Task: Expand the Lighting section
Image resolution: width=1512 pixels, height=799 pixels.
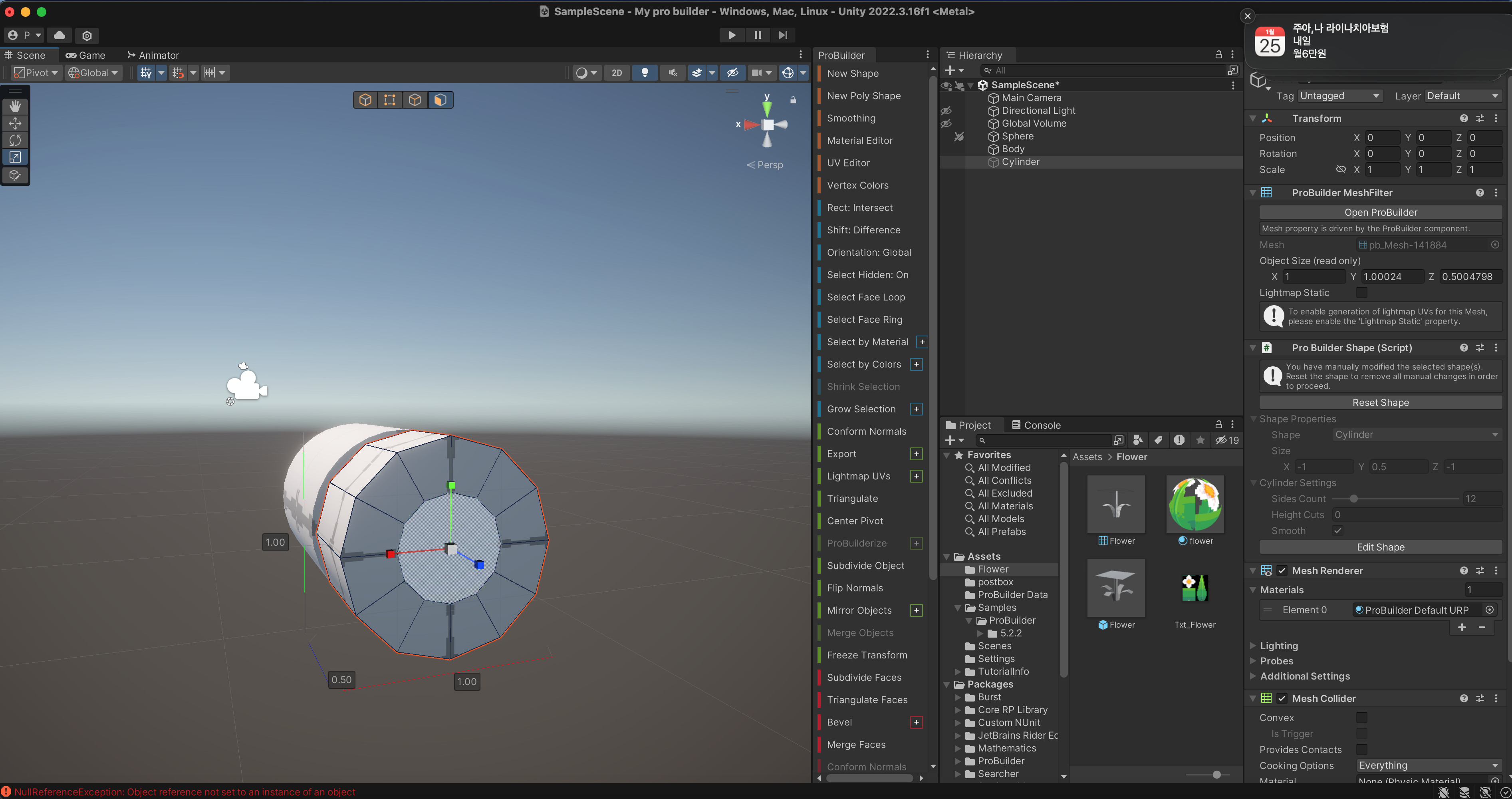Action: click(1279, 645)
